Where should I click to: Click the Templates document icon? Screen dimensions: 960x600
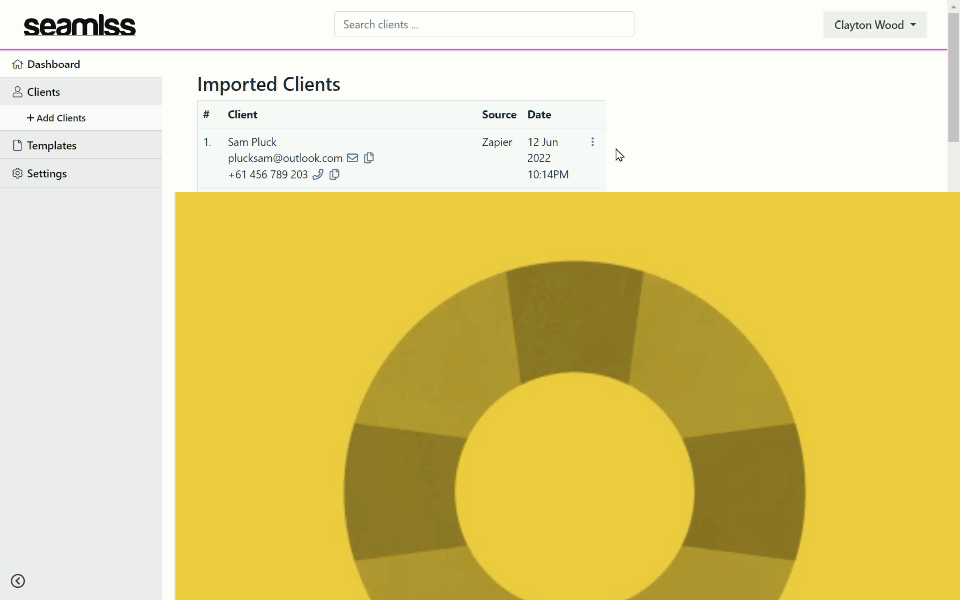pyautogui.click(x=17, y=146)
